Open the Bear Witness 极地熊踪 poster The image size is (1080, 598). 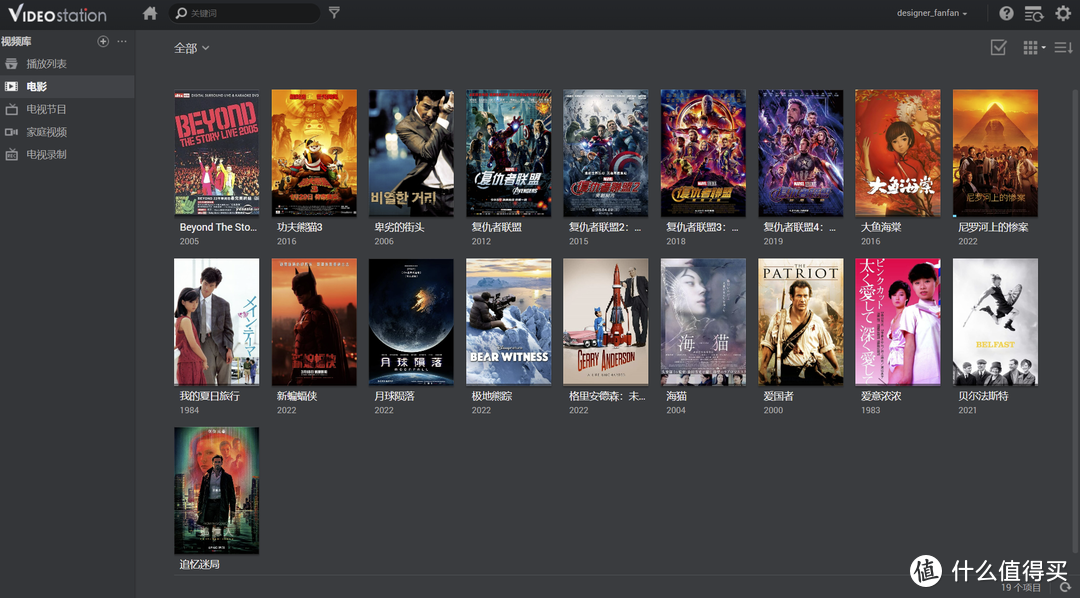(508, 321)
